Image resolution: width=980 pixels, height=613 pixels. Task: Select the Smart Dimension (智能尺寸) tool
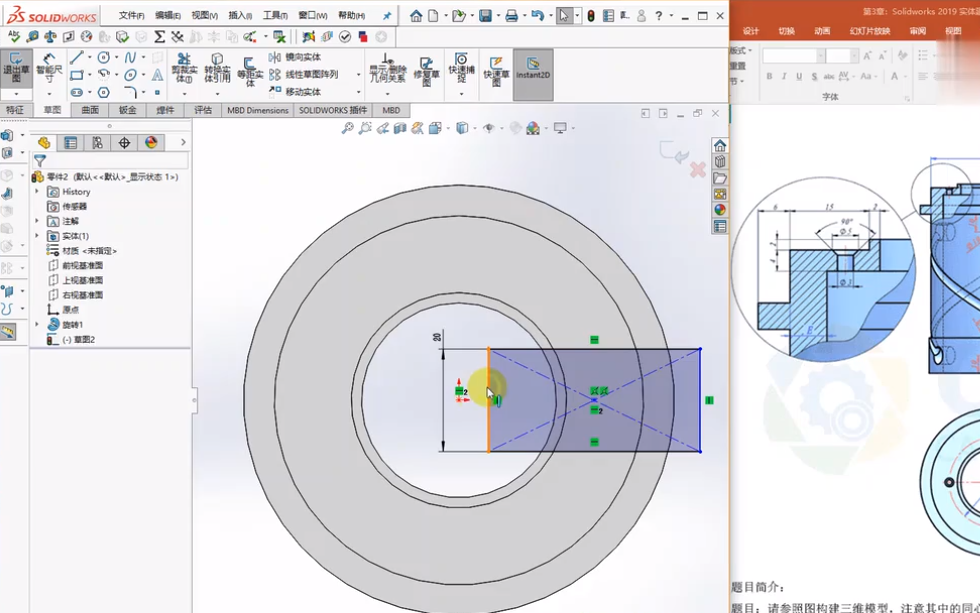point(49,67)
